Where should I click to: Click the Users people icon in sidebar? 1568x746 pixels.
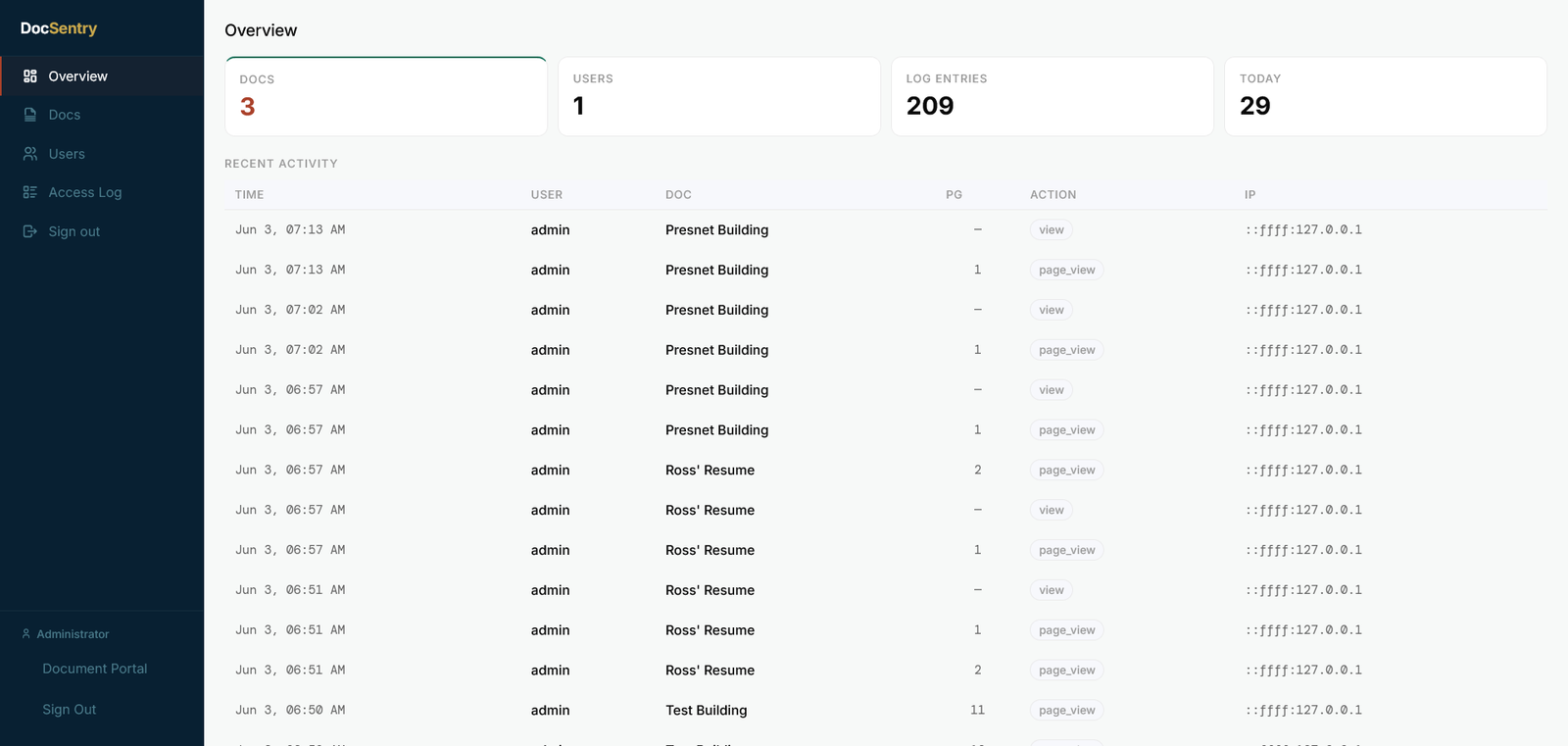[x=30, y=154]
